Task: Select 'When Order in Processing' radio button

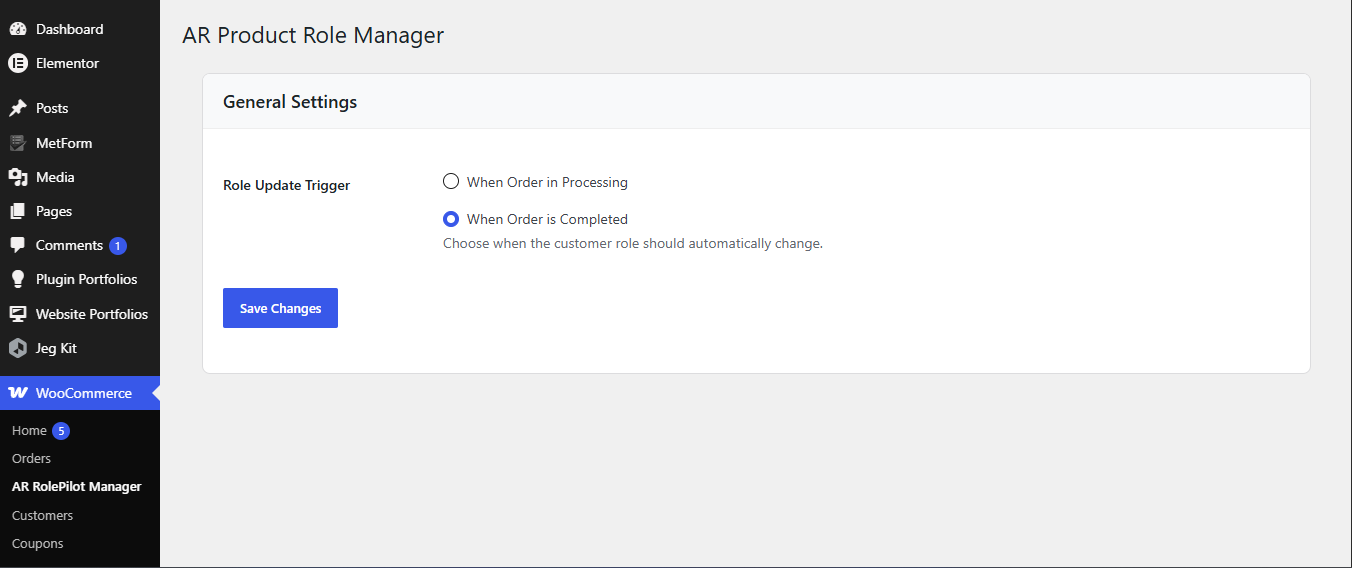Action: point(451,182)
